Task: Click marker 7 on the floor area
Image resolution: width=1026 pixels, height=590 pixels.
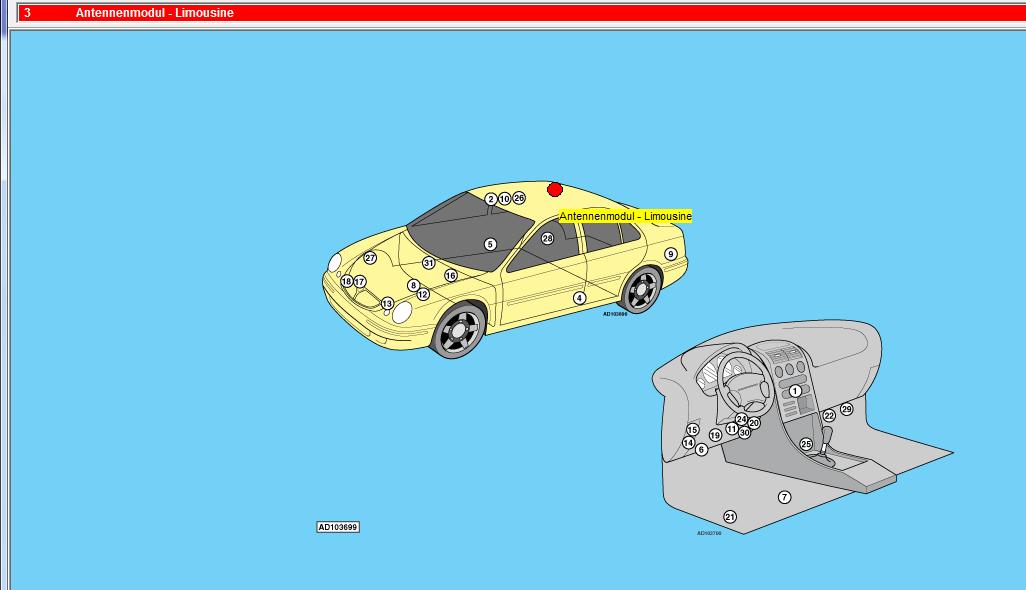Action: pos(785,497)
